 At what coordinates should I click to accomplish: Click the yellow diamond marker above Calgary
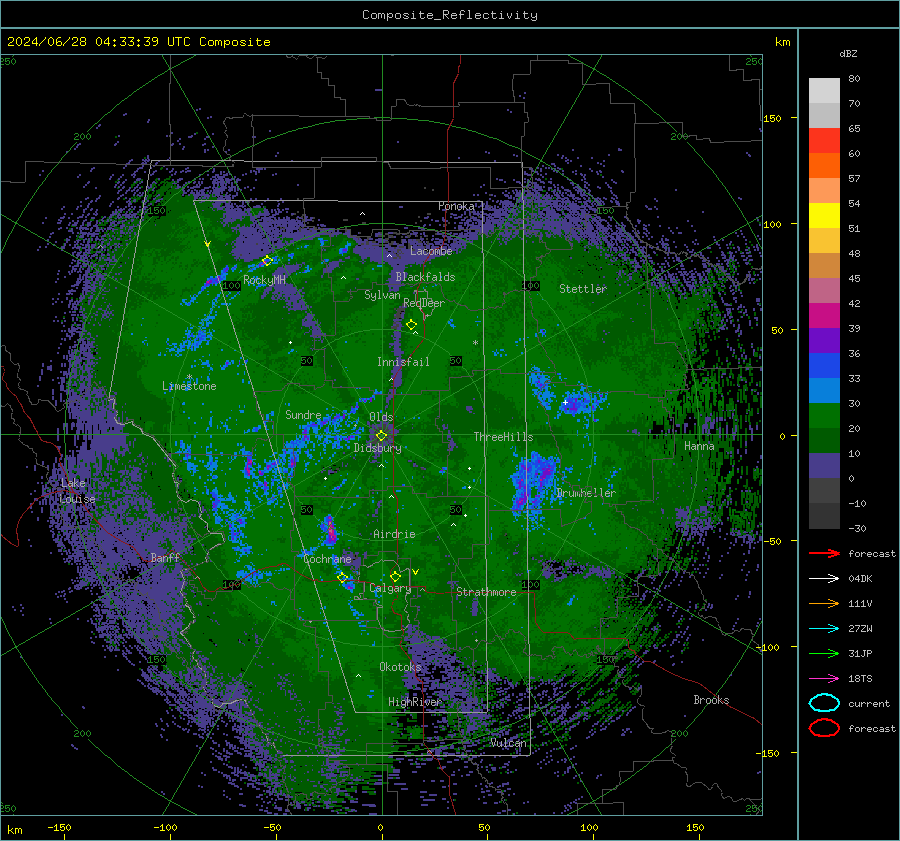(395, 576)
